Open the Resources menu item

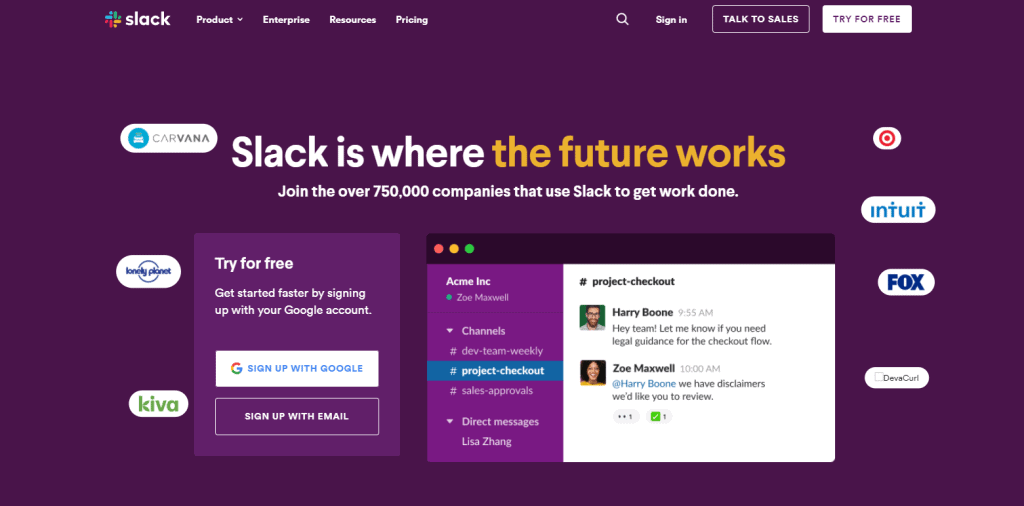coord(353,20)
